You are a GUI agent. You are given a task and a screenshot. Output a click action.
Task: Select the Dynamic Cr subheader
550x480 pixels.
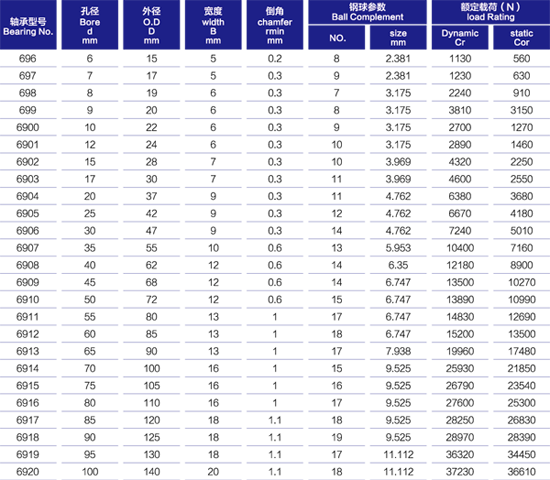coord(460,38)
